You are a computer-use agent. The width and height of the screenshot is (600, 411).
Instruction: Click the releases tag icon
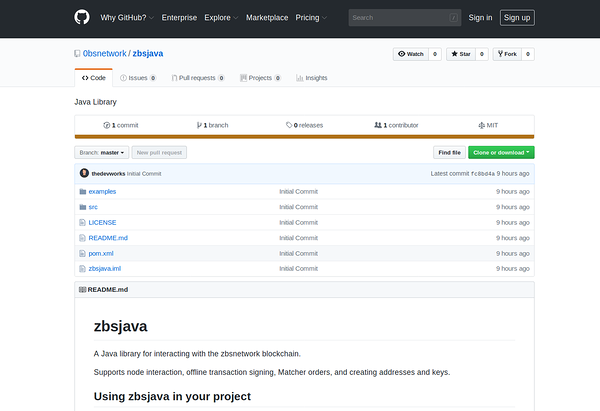[x=289, y=125]
